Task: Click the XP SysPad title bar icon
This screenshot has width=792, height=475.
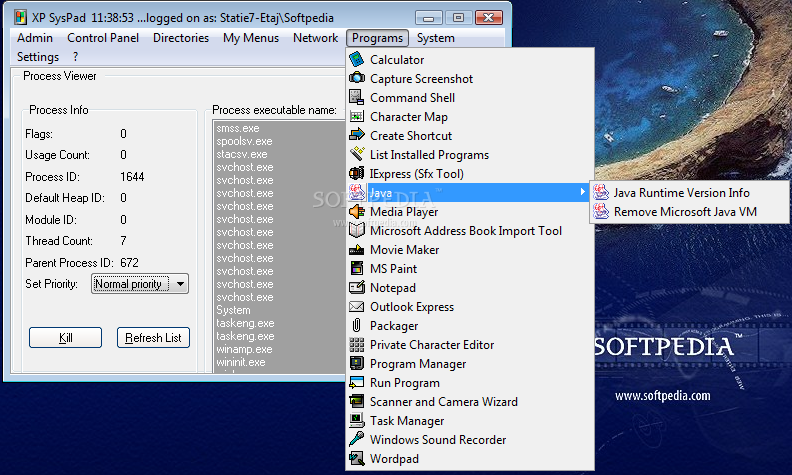Action: (20, 18)
